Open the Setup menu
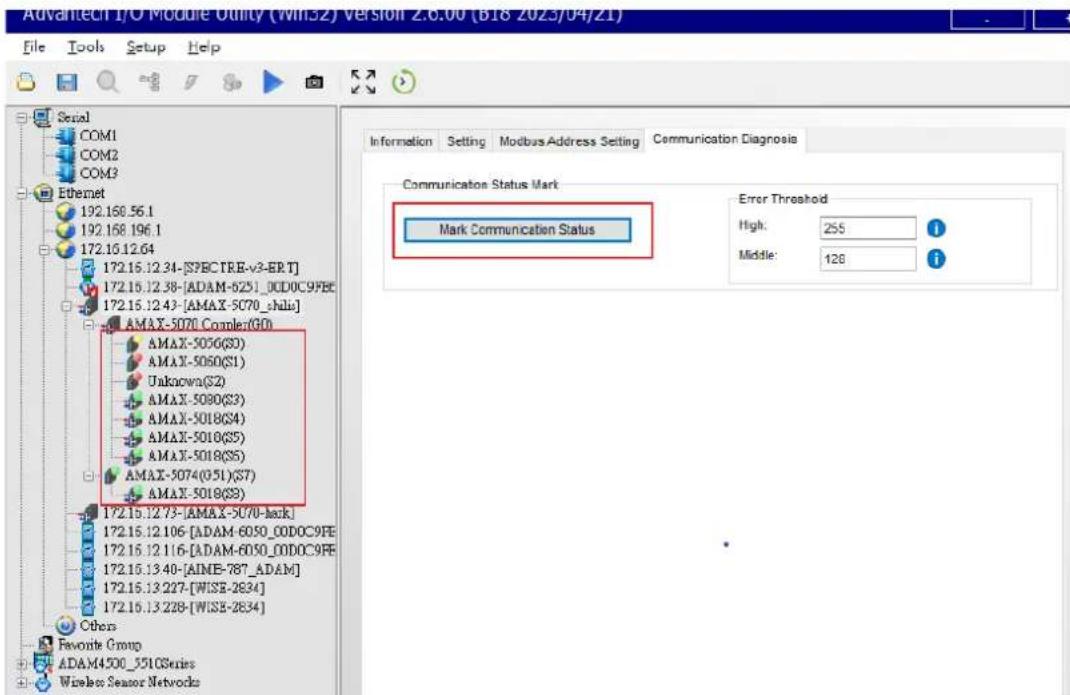This screenshot has width=1070, height=695. pyautogui.click(x=146, y=47)
